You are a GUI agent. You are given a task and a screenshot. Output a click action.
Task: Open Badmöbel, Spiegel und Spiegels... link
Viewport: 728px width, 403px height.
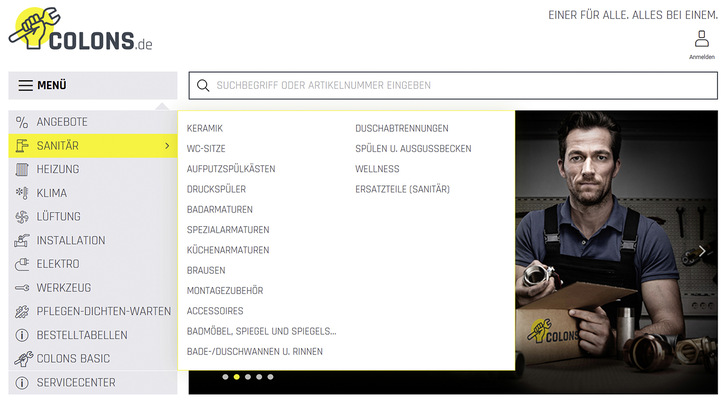pos(261,332)
